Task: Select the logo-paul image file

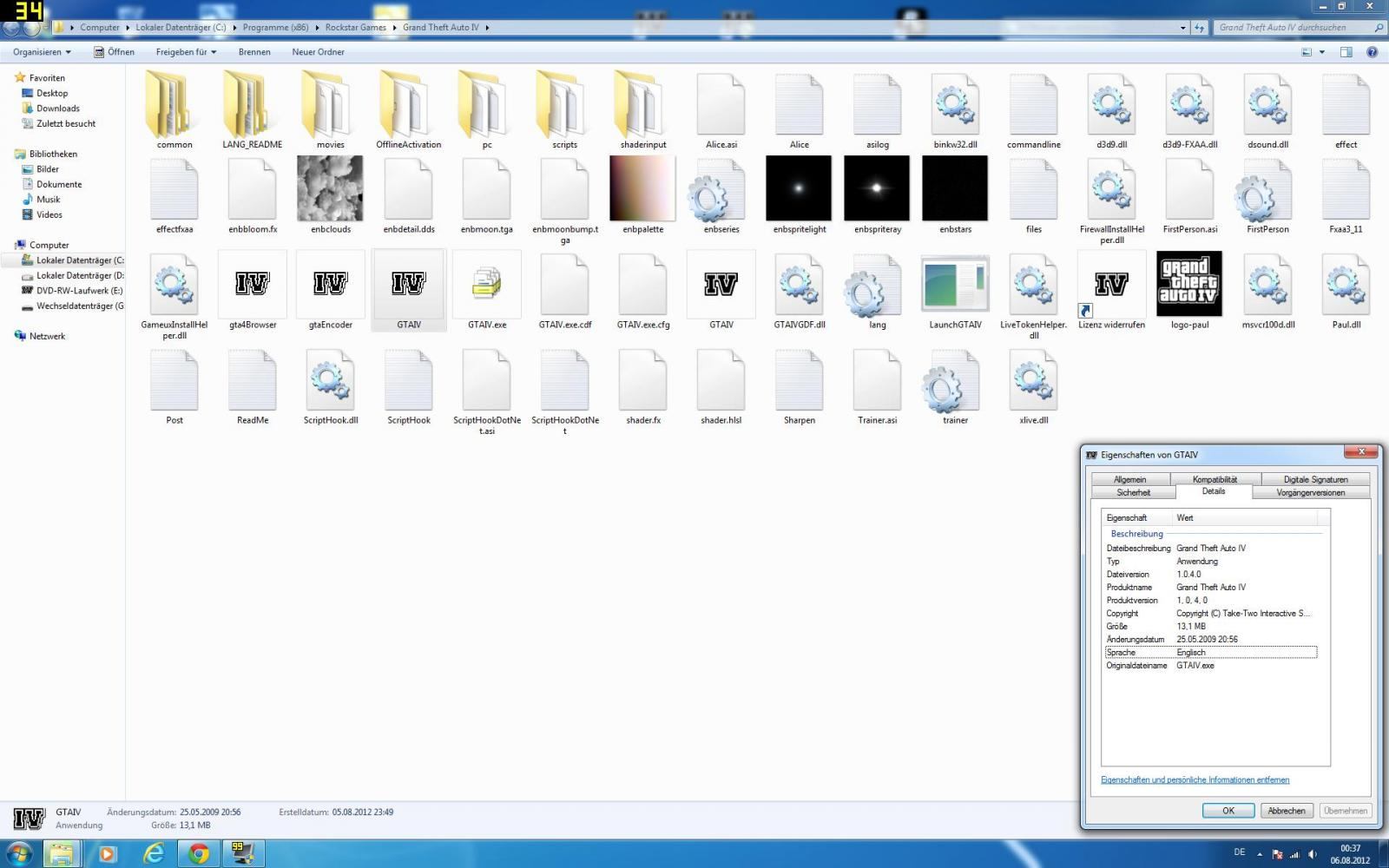Action: coord(1189,284)
